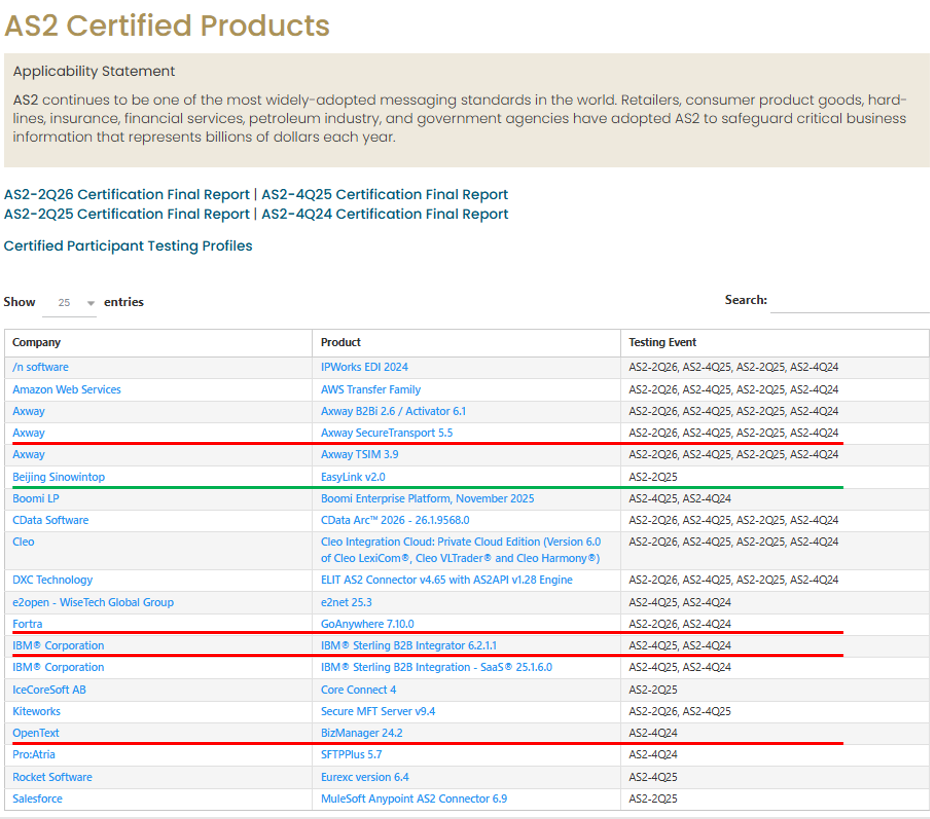This screenshot has height=819, width=930.
Task: Open the OpenText company link
Action: 36,733
